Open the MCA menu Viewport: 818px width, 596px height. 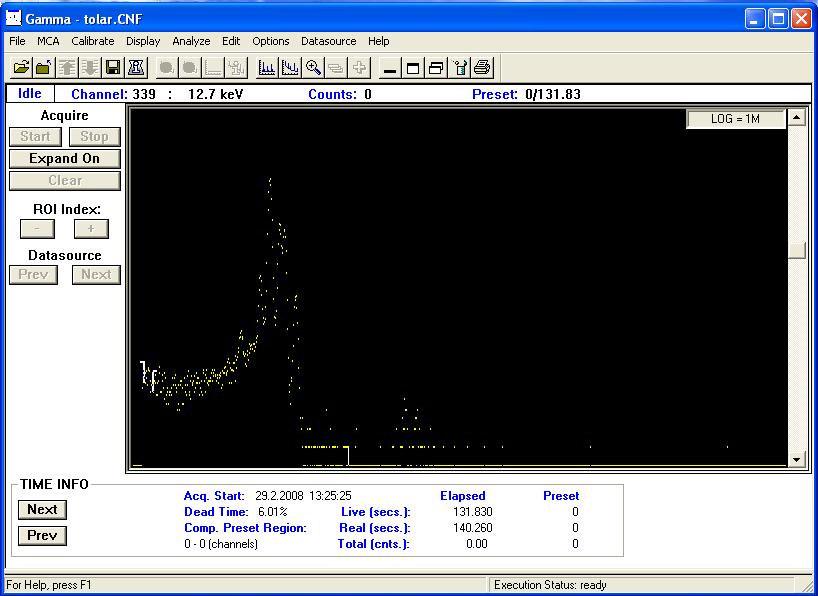pos(48,41)
